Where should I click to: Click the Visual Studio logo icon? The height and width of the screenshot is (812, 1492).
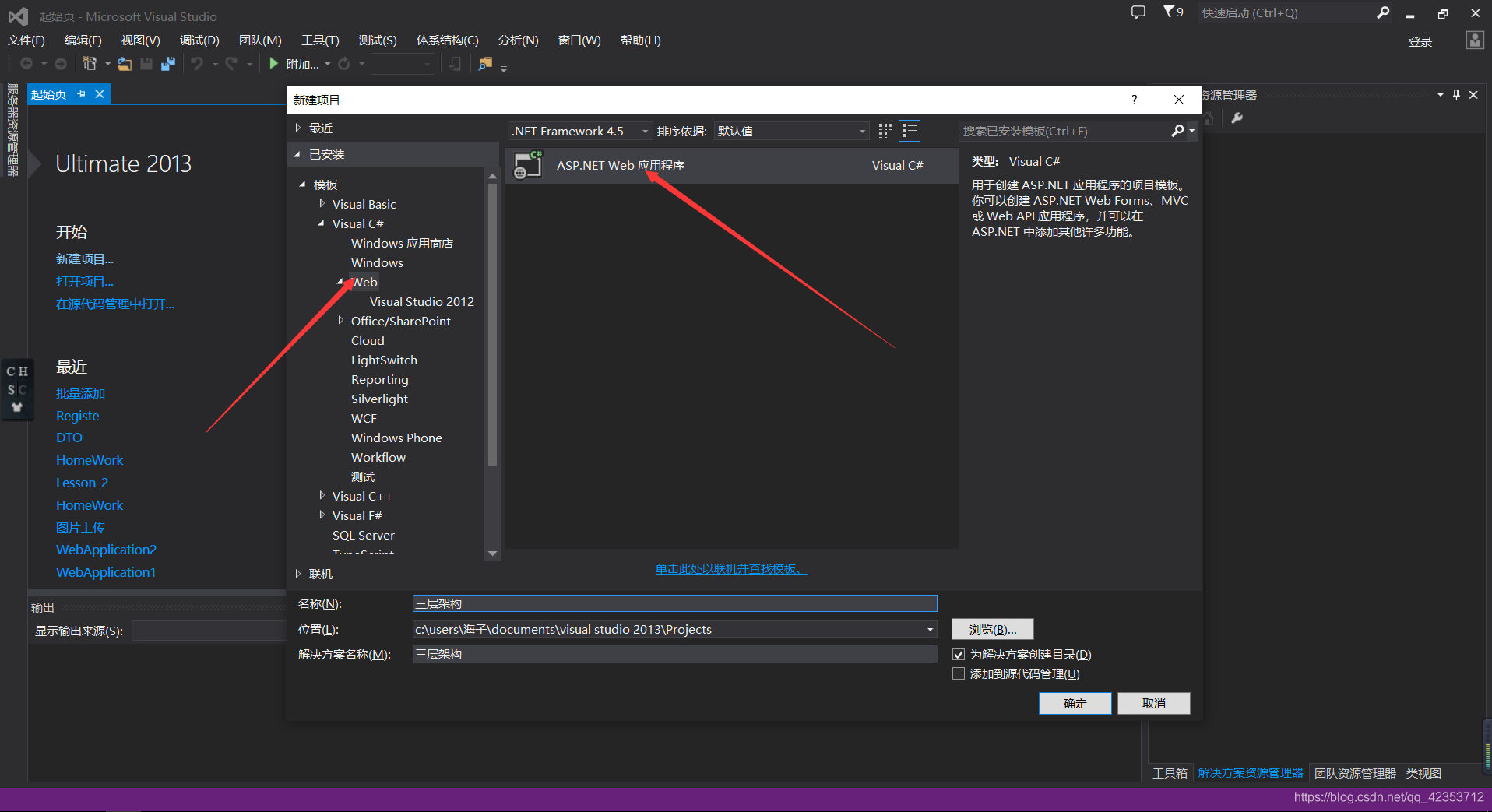[x=18, y=16]
